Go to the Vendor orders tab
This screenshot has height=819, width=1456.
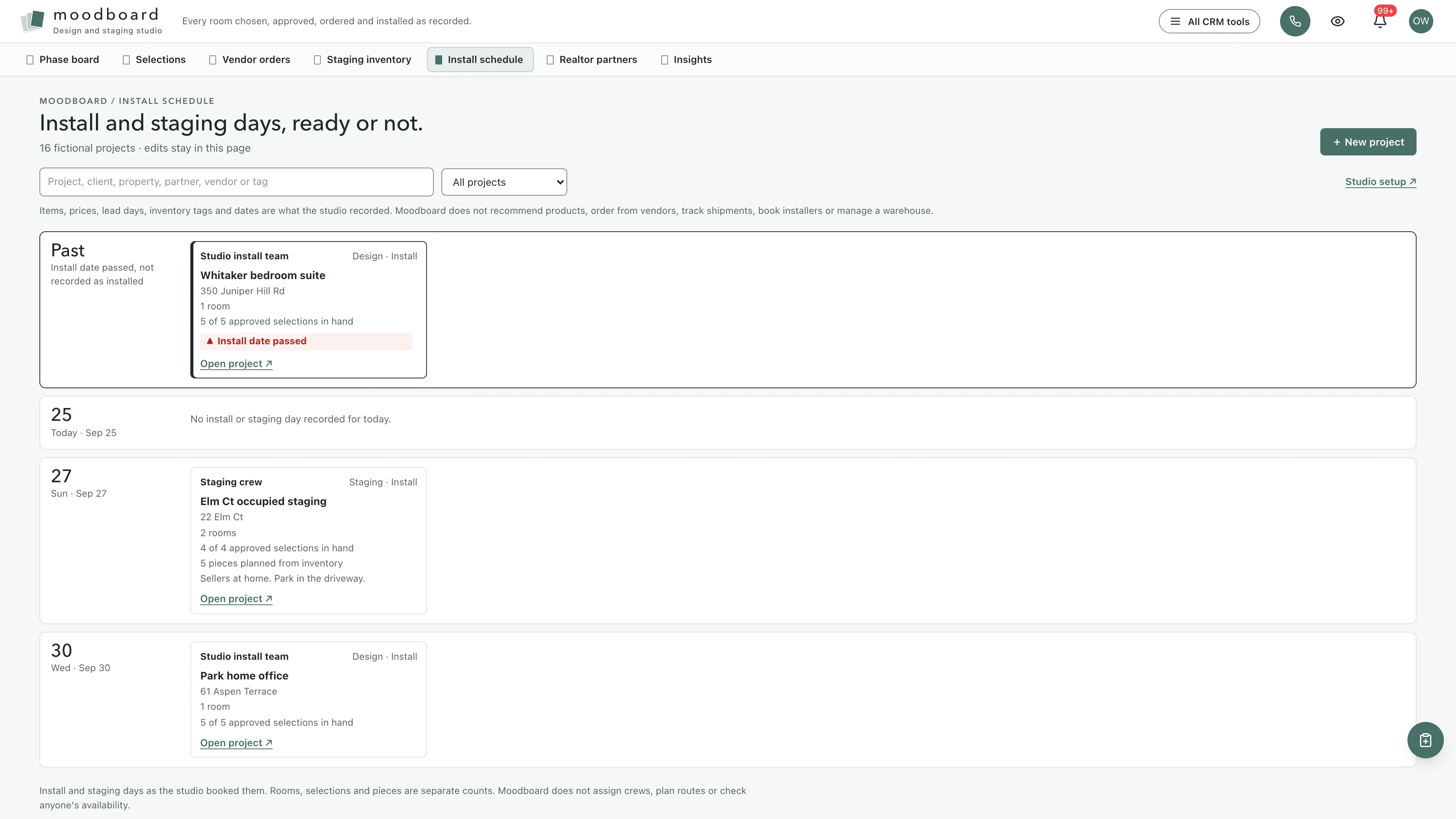(249, 60)
